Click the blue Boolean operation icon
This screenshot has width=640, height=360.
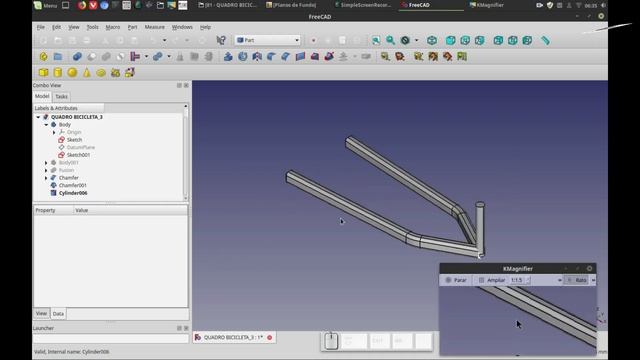(77, 56)
